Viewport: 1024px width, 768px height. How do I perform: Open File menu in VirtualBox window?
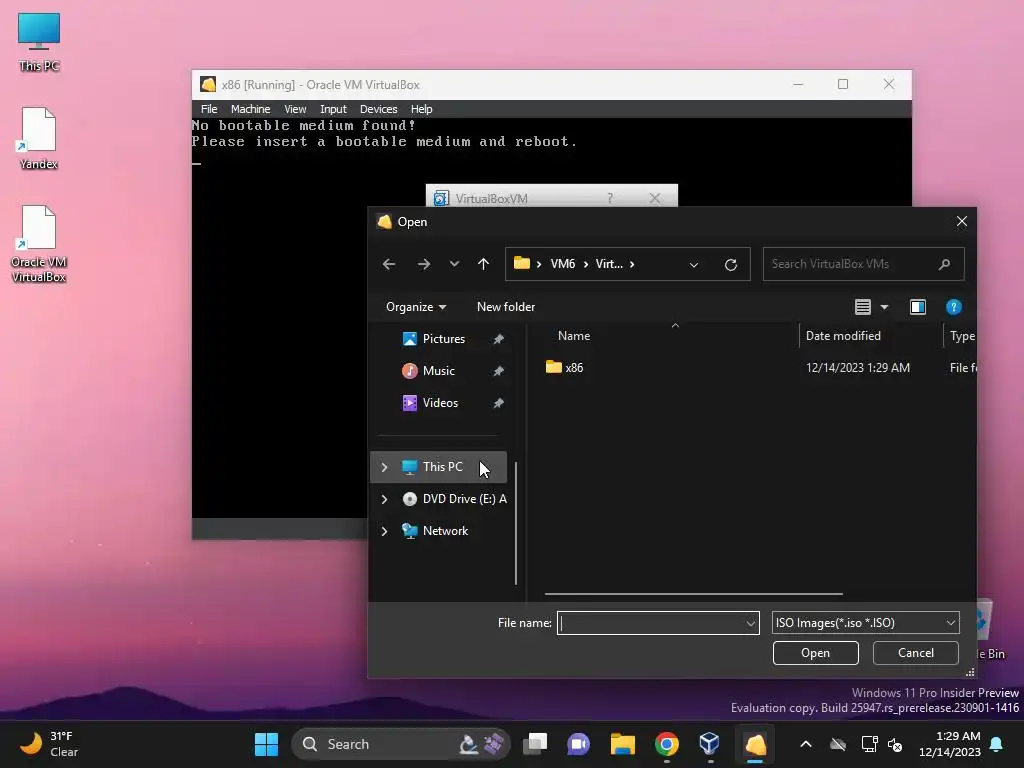point(209,109)
